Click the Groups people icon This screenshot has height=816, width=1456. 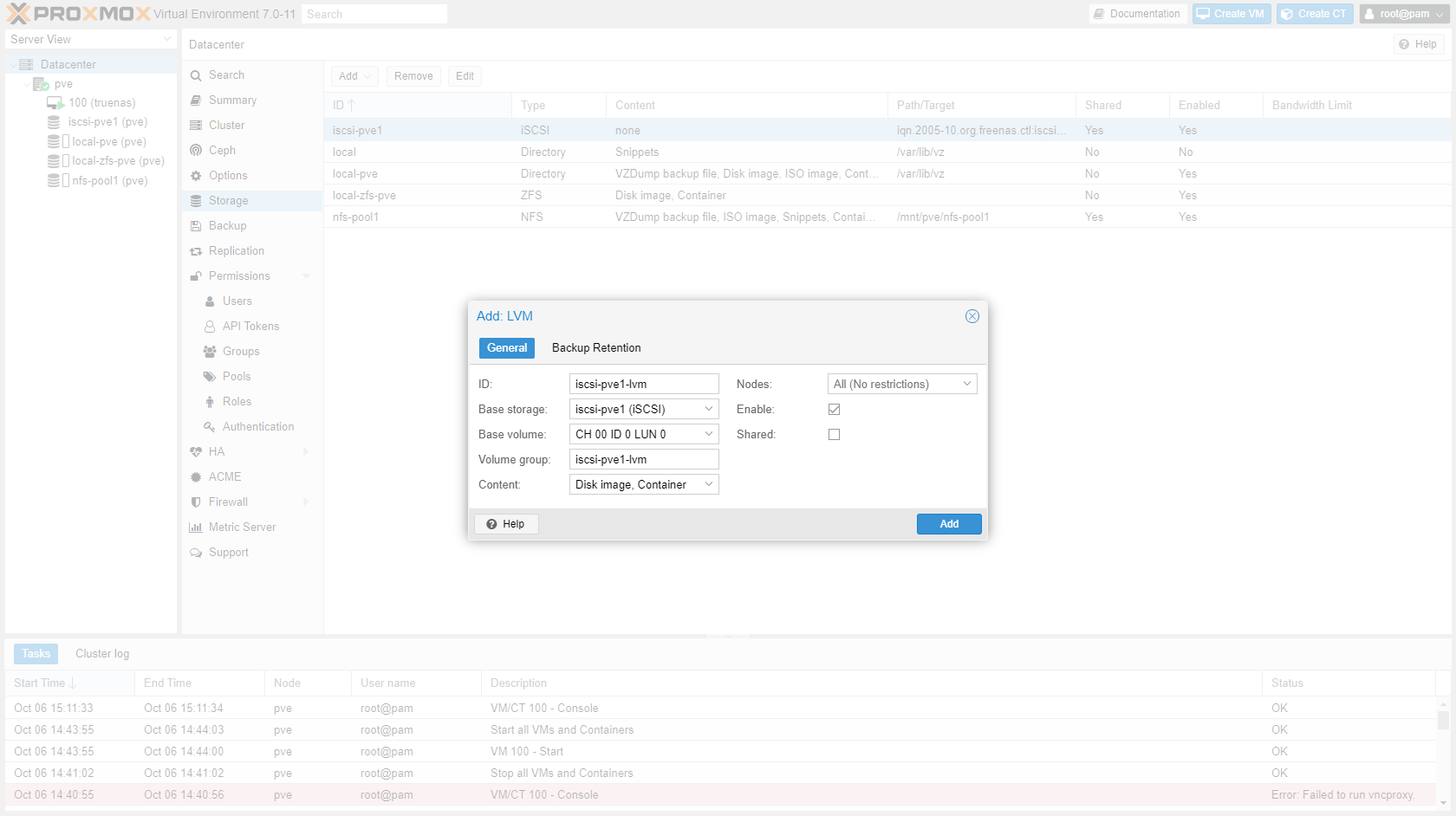point(210,352)
